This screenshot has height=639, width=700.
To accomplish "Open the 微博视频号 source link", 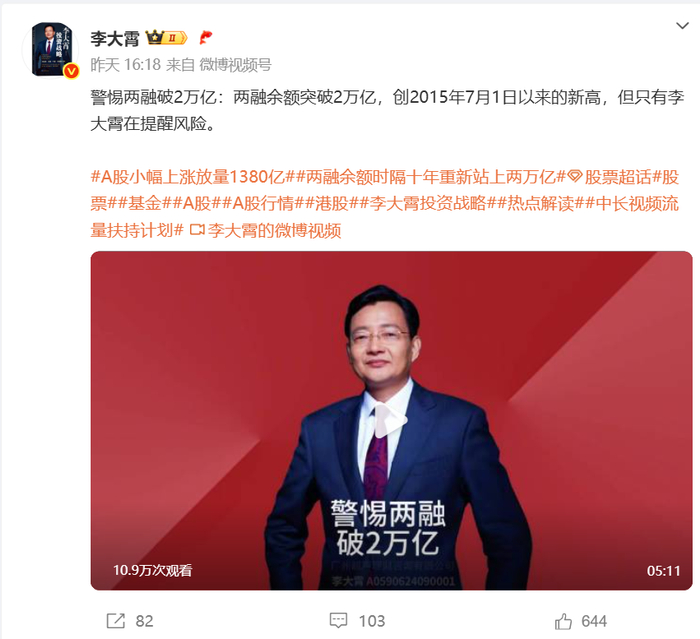I will [235, 65].
